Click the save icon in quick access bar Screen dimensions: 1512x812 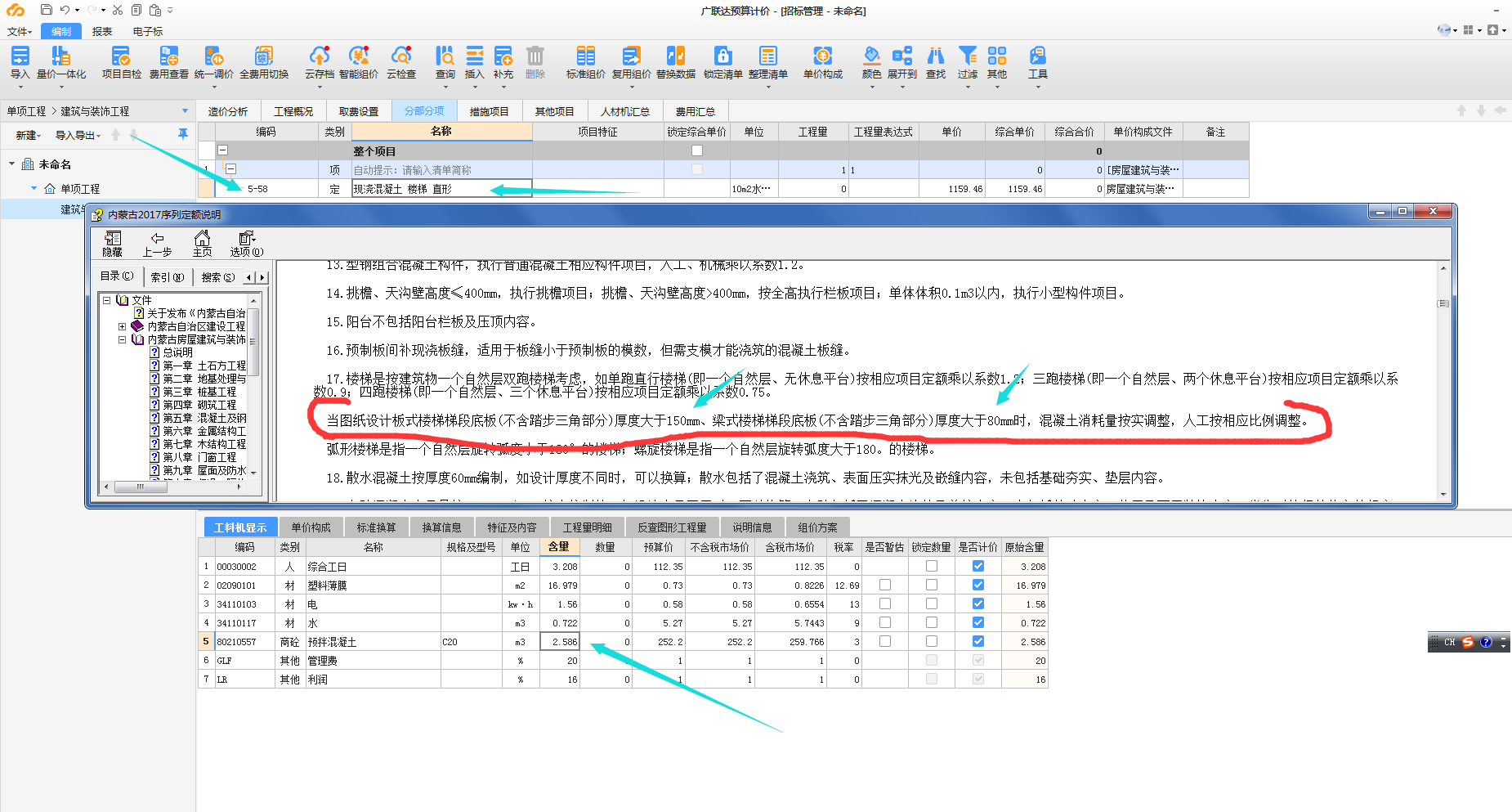[x=47, y=10]
